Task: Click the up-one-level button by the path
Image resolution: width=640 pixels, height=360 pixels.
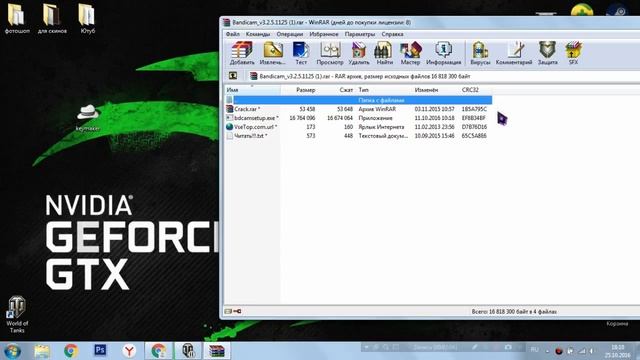Action: pos(233,76)
